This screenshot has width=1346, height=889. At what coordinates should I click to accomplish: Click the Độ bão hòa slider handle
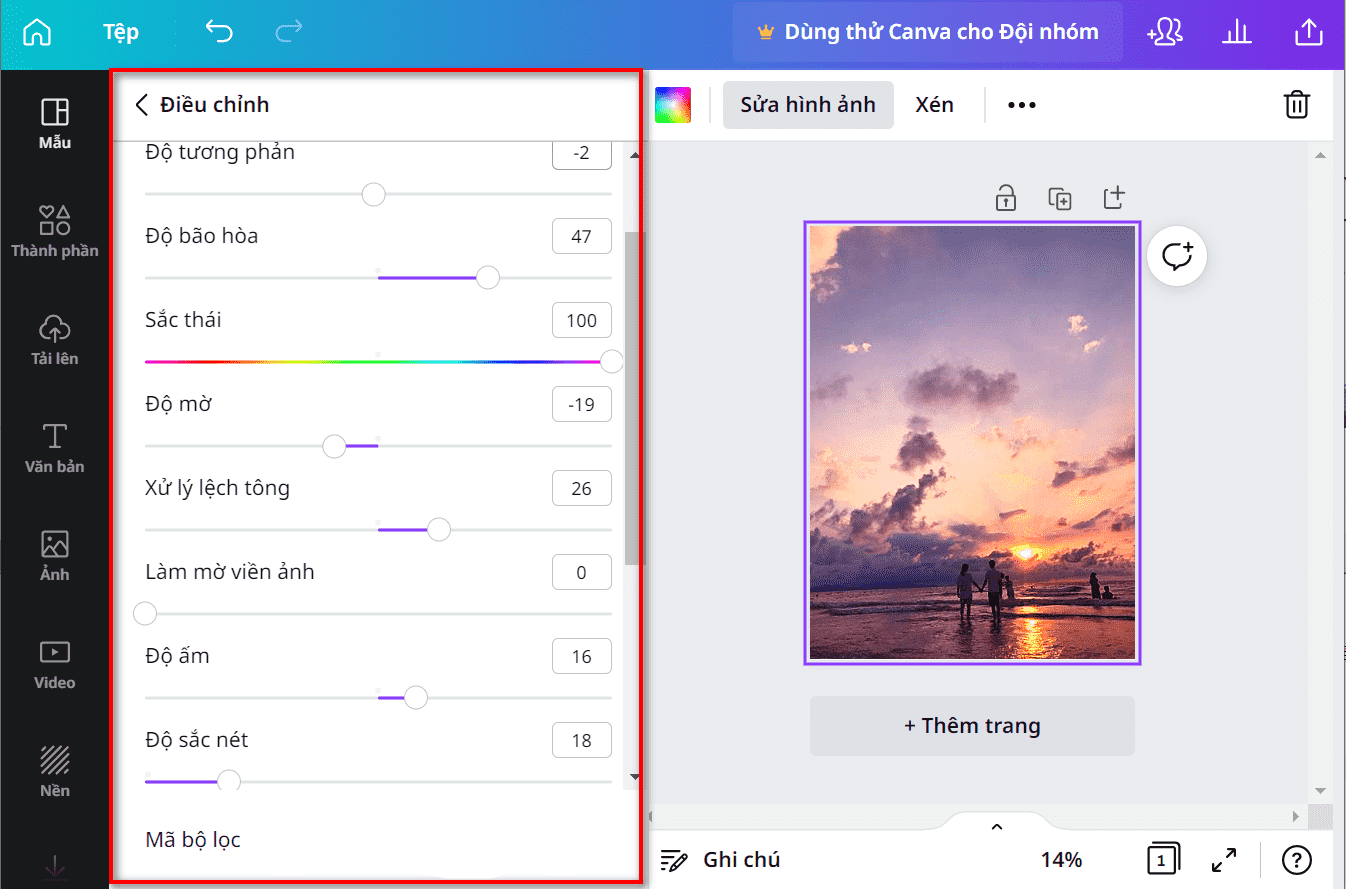tap(488, 278)
